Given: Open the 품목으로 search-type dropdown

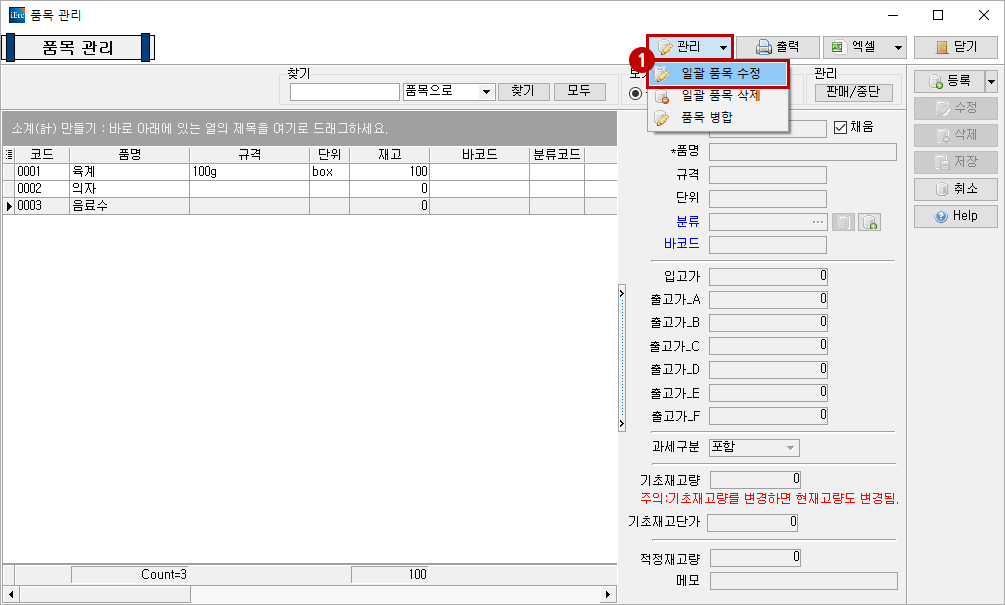Looking at the screenshot, I should pos(449,92).
